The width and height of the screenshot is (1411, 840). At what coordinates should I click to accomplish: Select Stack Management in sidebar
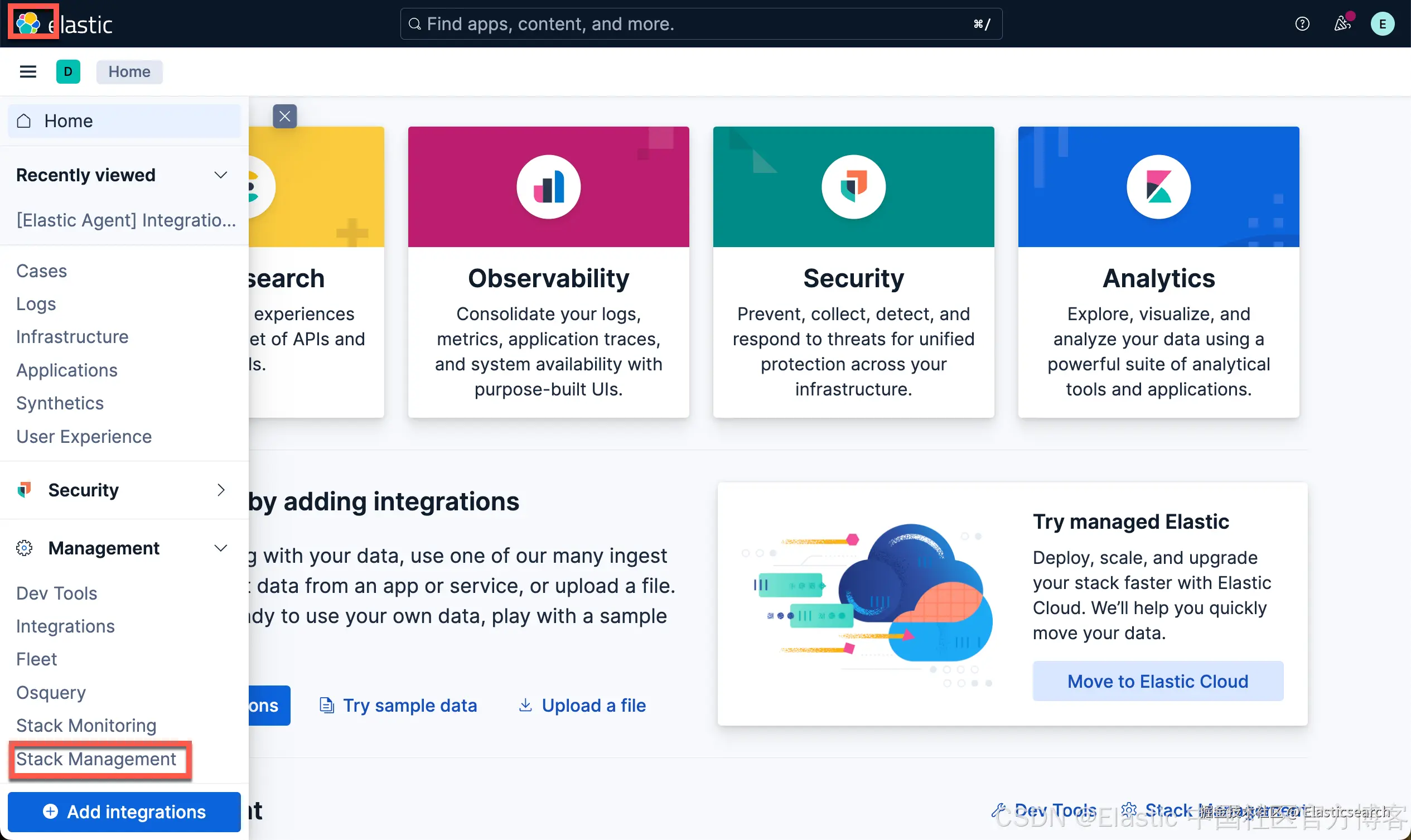(x=96, y=759)
